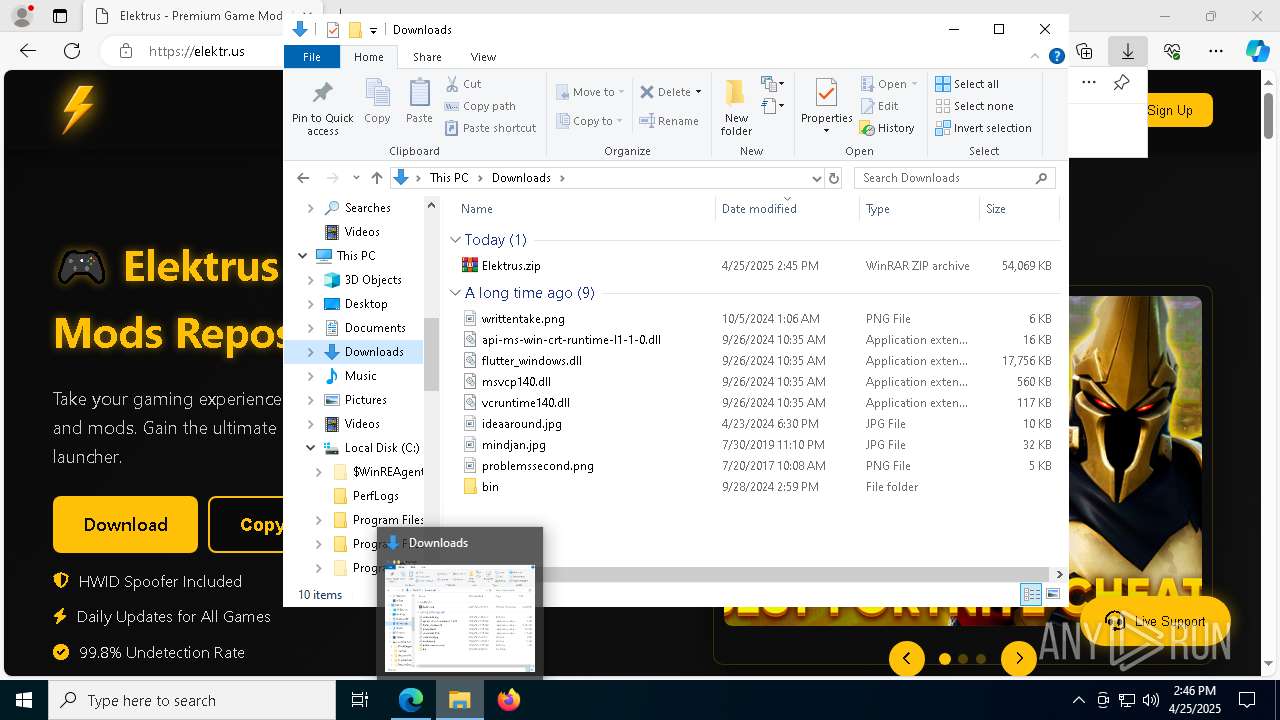The height and width of the screenshot is (720, 1280).
Task: Open recent locations dropdown arrow
Action: [356, 178]
